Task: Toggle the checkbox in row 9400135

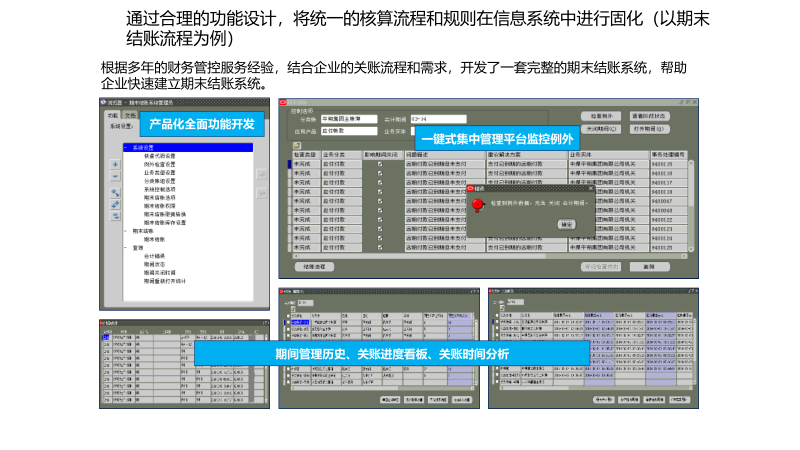Action: pyautogui.click(x=380, y=164)
